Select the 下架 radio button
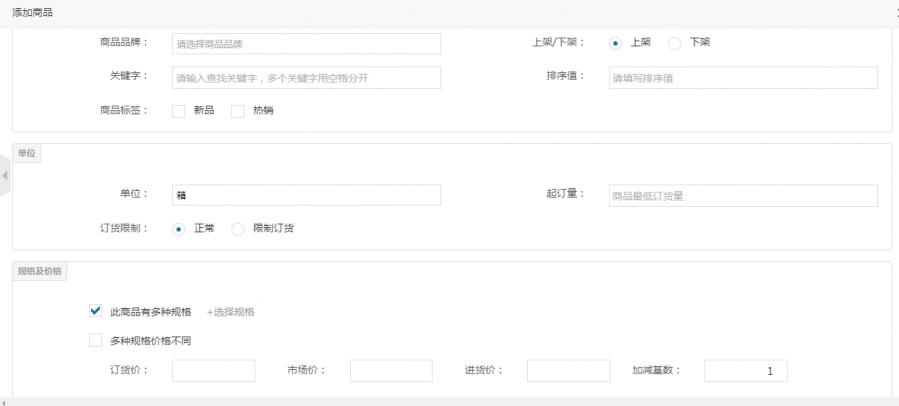 [675, 43]
